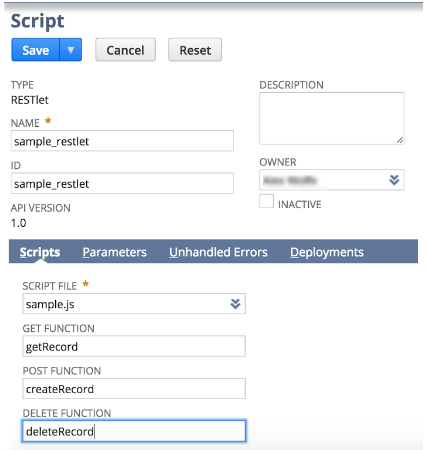The height and width of the screenshot is (450, 426).
Task: Open the Save button dropdown arrow
Action: 71,50
